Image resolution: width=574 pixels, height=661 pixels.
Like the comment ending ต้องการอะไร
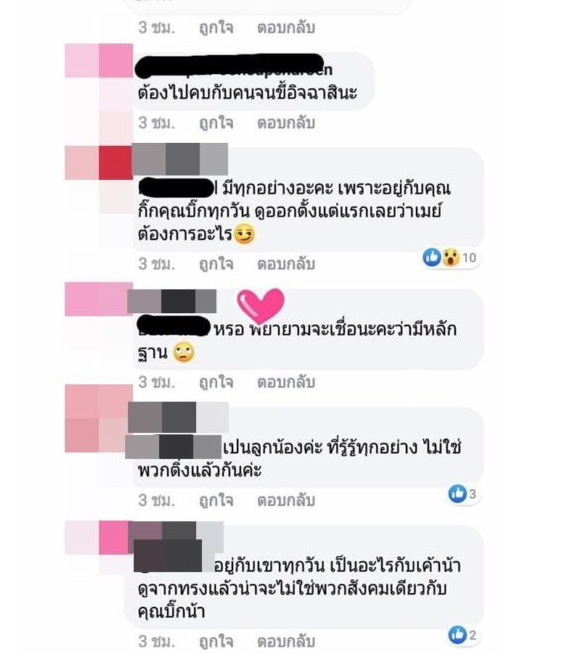click(216, 264)
